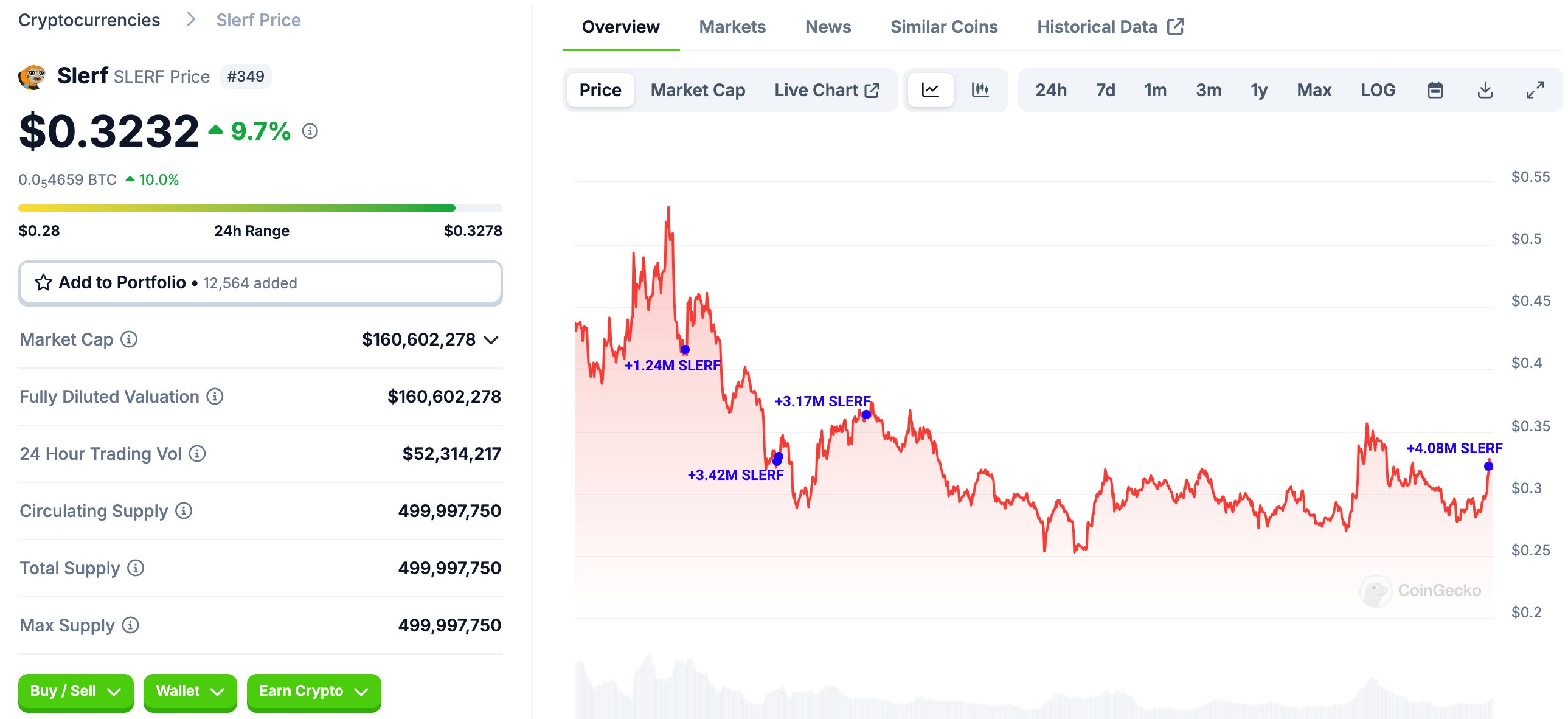Viewport: 1568px width, 719px height.
Task: Select the 7d time range
Action: pos(1105,90)
